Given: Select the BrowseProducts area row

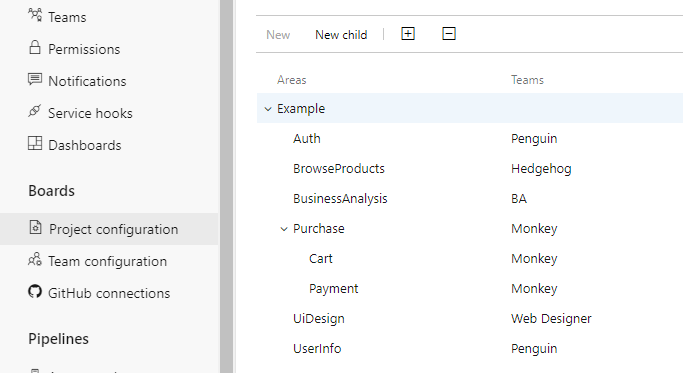Looking at the screenshot, I should [470, 169].
